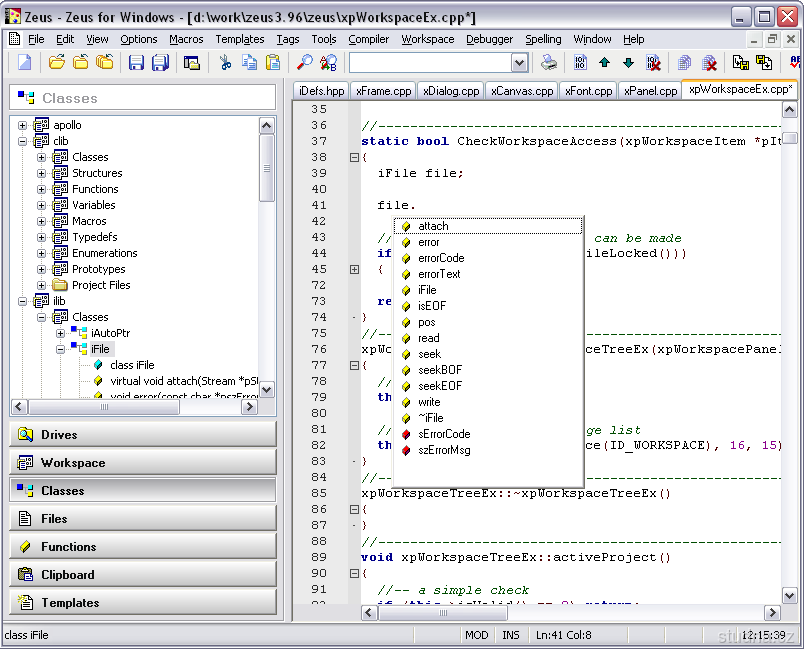Switch to the xCanvas.cpp tab
This screenshot has height=649, width=804.
point(521,91)
